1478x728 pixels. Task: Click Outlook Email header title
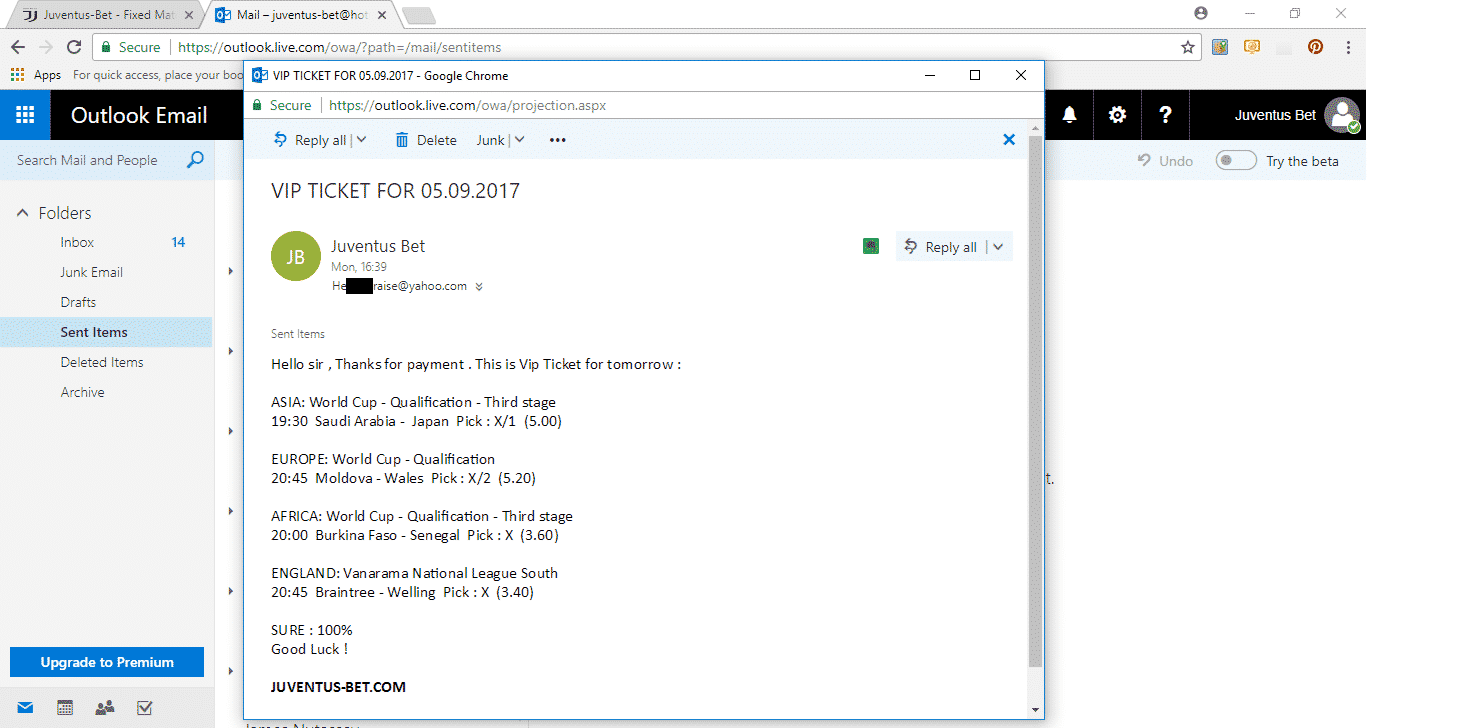[x=139, y=115]
